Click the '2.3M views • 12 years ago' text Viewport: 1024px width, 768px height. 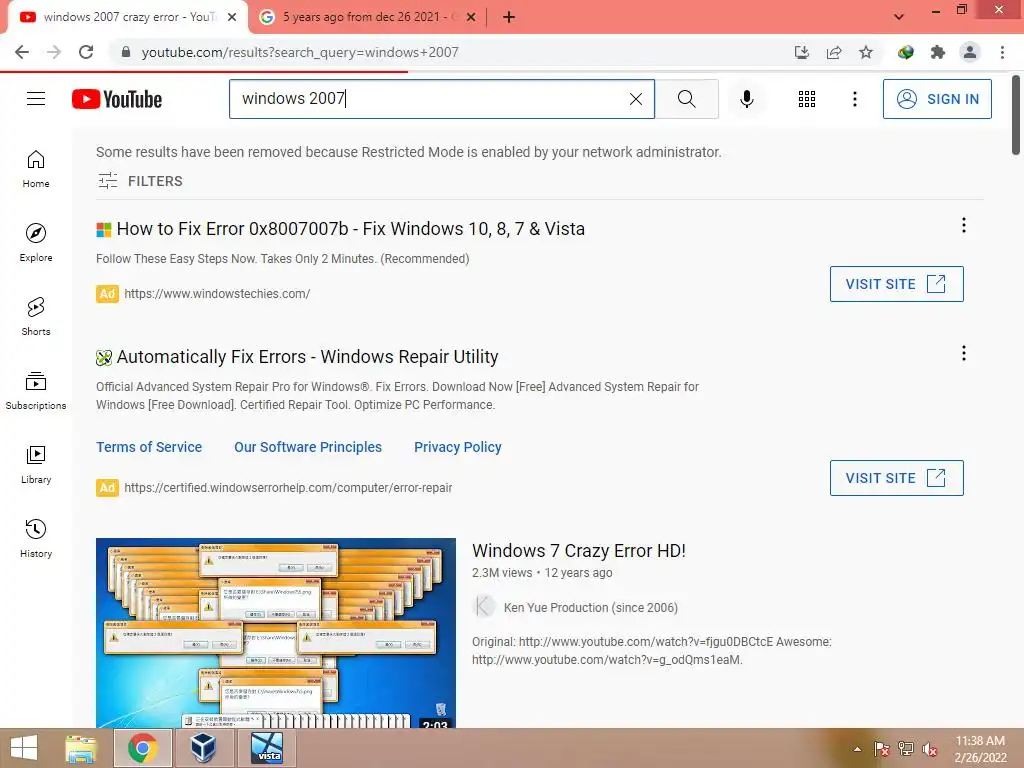pyautogui.click(x=542, y=573)
